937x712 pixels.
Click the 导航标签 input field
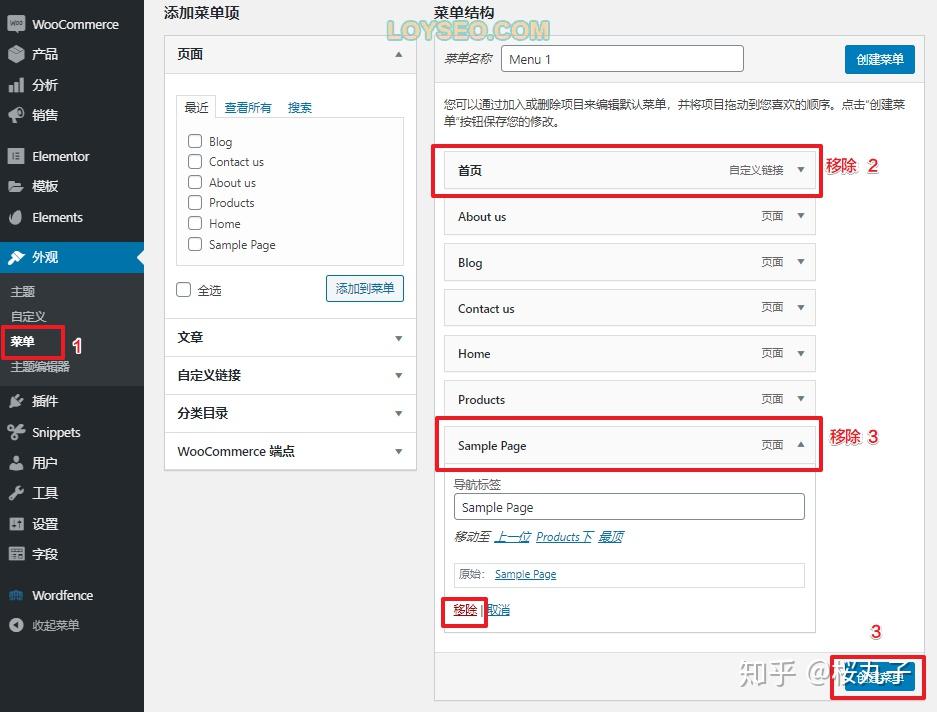tap(629, 507)
